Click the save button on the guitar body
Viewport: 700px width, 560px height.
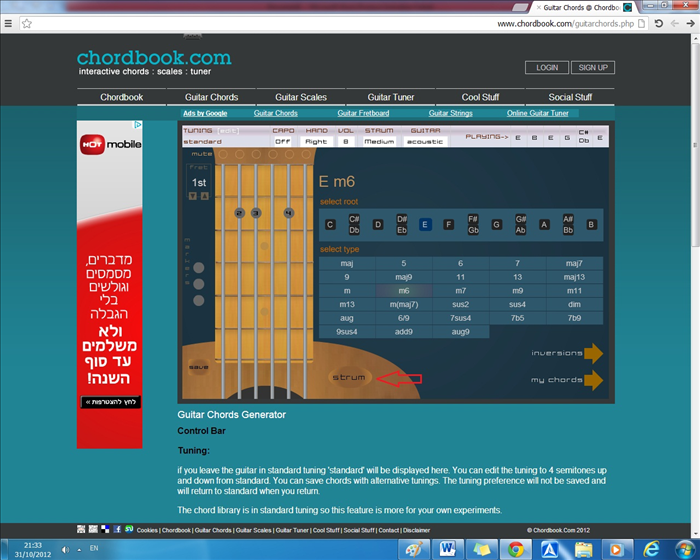point(199,367)
